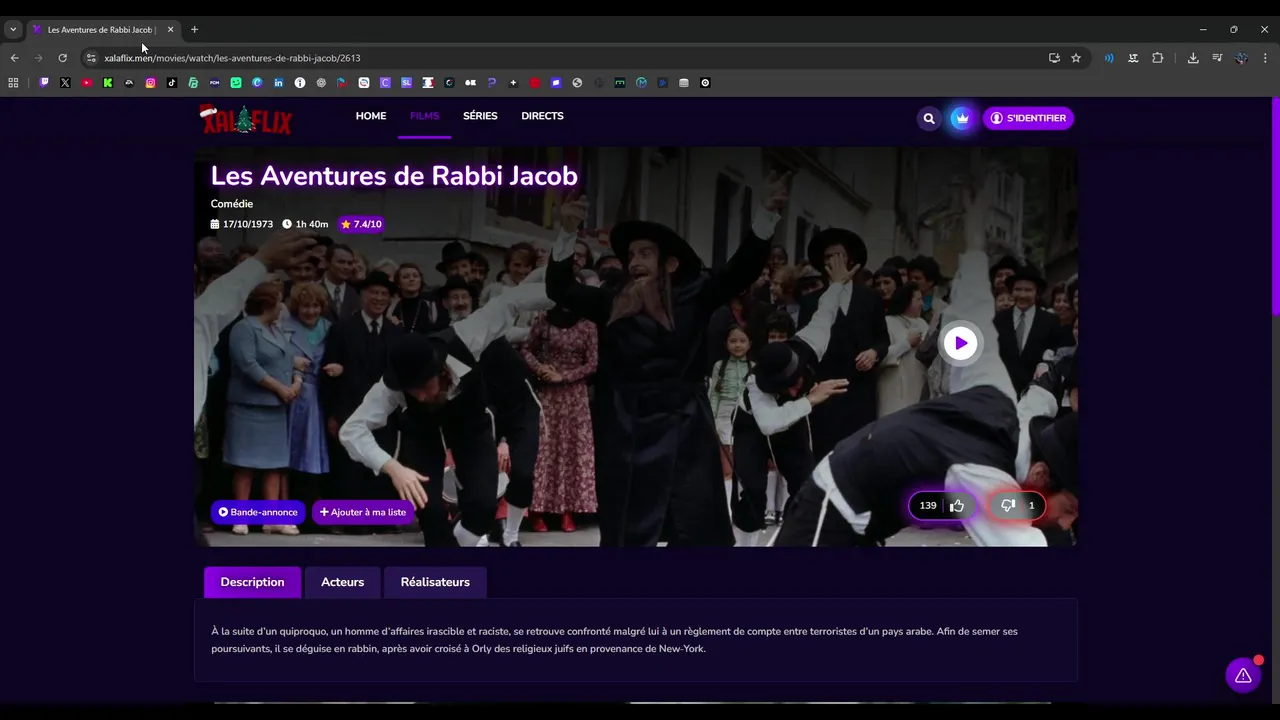Click the S'IDENTIFIER login button
Image resolution: width=1280 pixels, height=720 pixels.
point(1028,118)
